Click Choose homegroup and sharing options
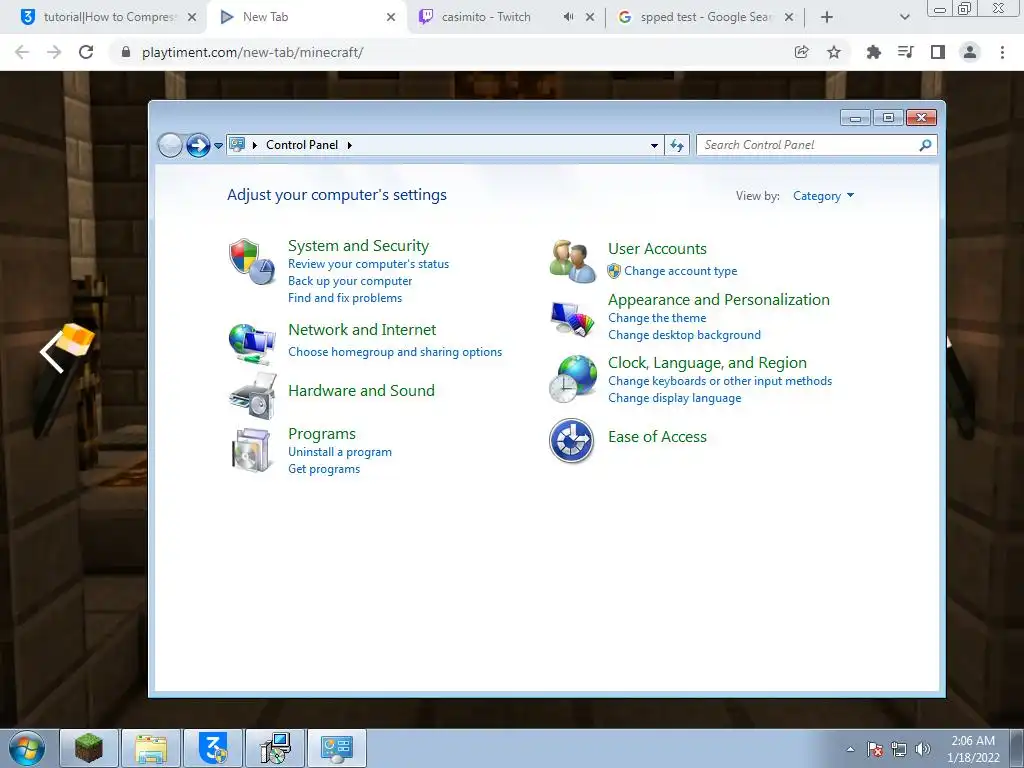Image resolution: width=1024 pixels, height=768 pixels. (395, 352)
